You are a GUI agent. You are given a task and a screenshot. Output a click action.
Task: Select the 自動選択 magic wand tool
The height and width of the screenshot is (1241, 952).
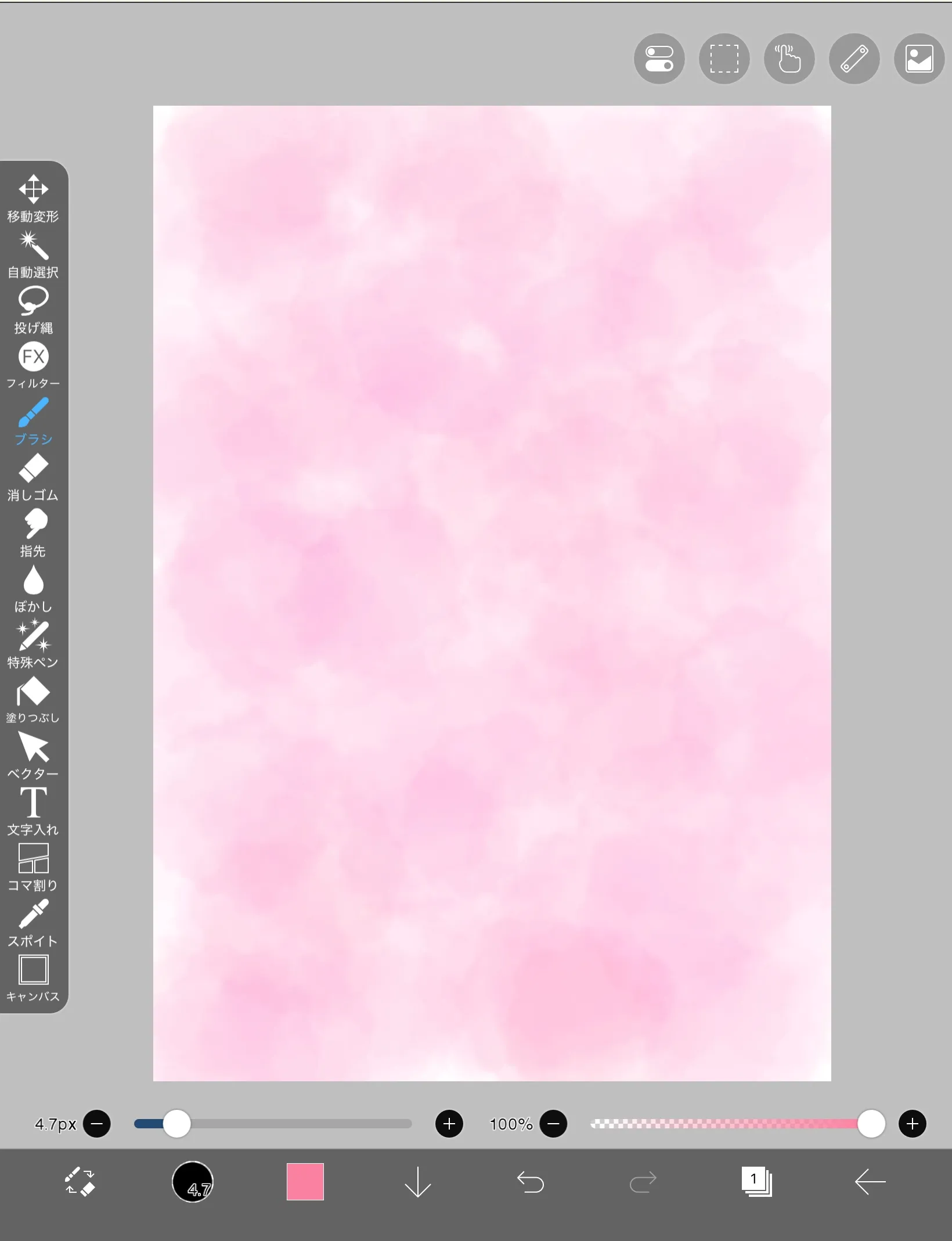33,253
